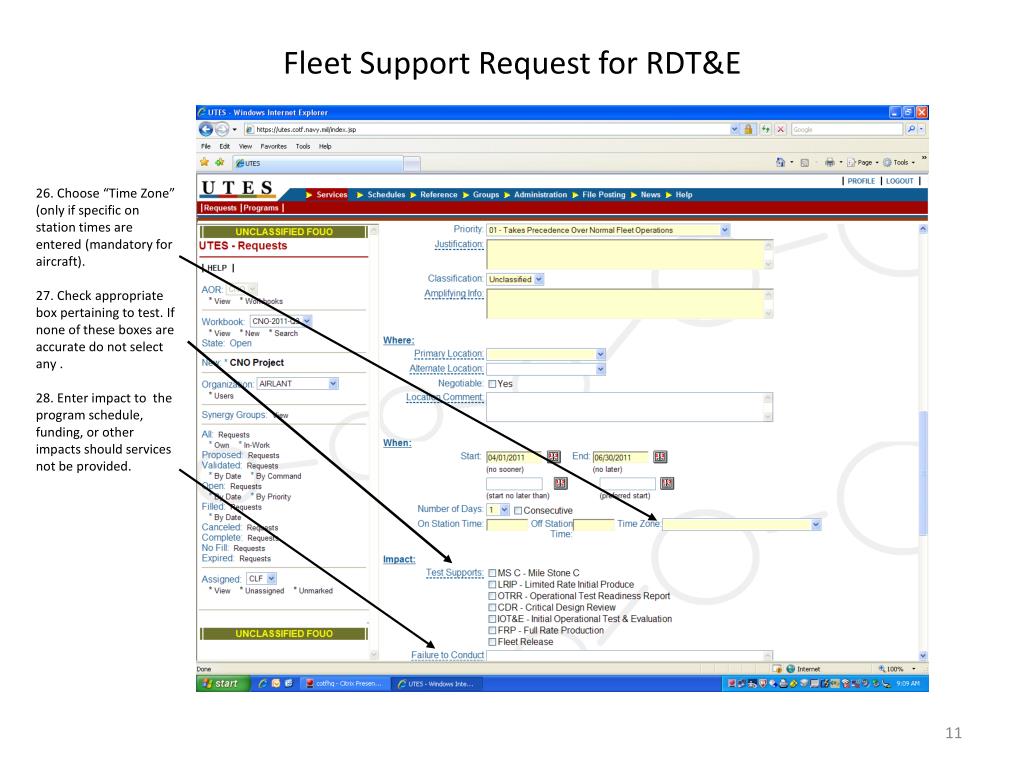Check the Consecutive checkbox

coord(518,511)
